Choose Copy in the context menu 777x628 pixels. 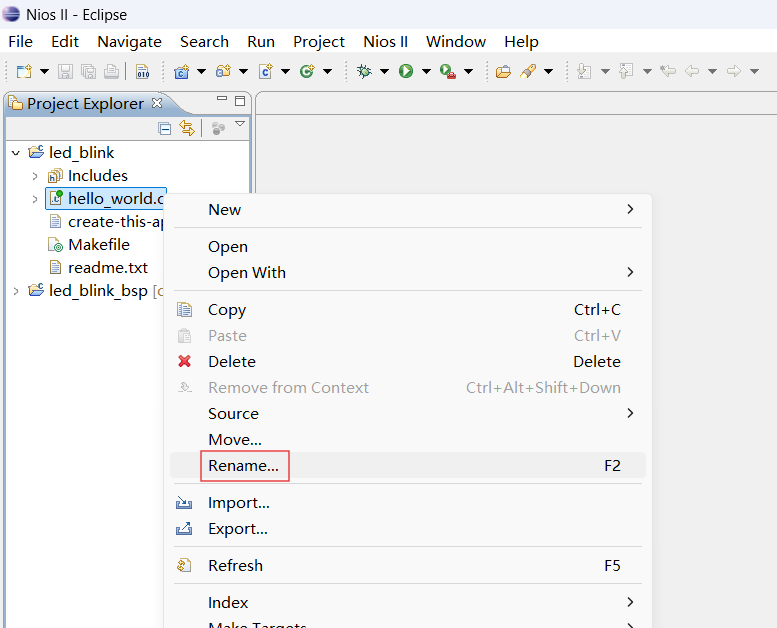pos(407,310)
